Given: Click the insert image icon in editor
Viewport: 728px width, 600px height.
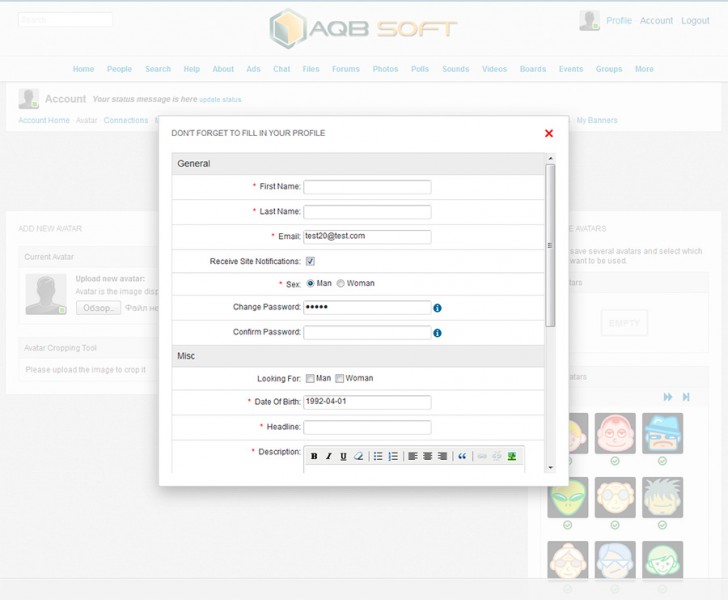Looking at the screenshot, I should (x=512, y=457).
